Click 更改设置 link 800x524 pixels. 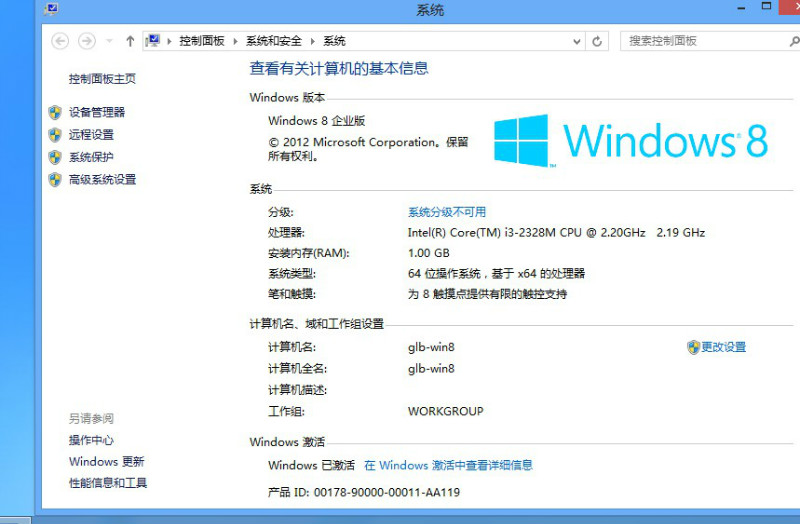point(723,347)
